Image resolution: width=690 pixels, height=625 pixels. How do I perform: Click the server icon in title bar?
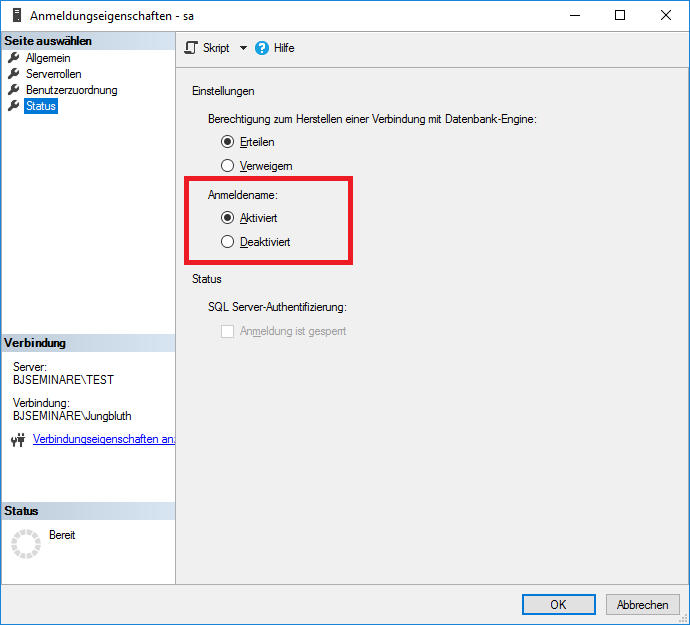pos(15,15)
